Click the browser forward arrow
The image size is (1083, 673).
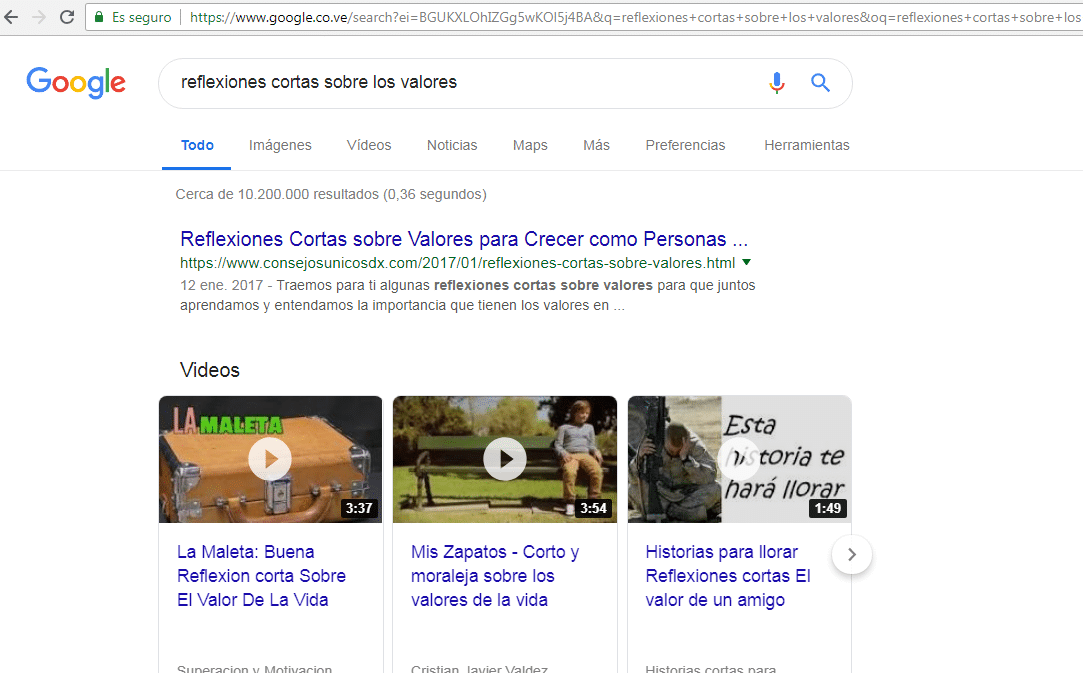tap(39, 17)
